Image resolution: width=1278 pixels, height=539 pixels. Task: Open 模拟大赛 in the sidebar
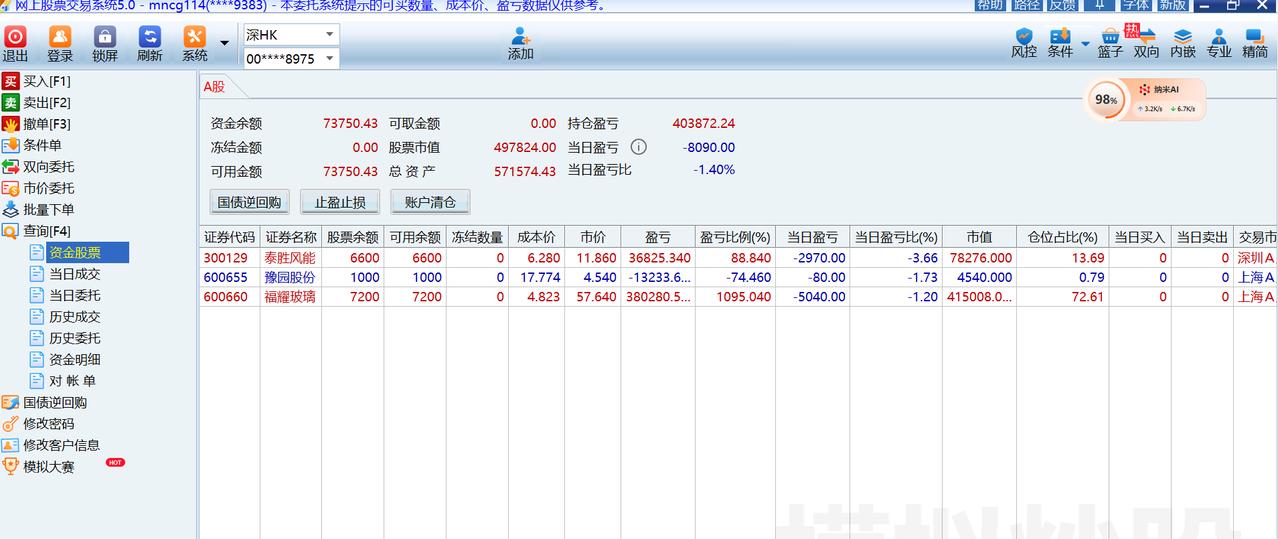pyautogui.click(x=49, y=467)
